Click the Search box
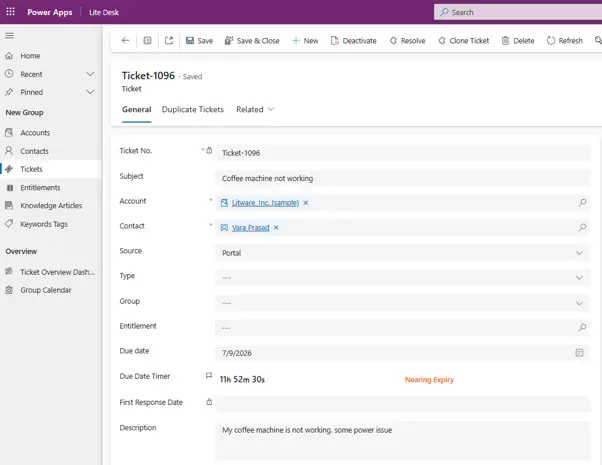Screen dimensions: 602x465 pyautogui.click(x=518, y=12)
